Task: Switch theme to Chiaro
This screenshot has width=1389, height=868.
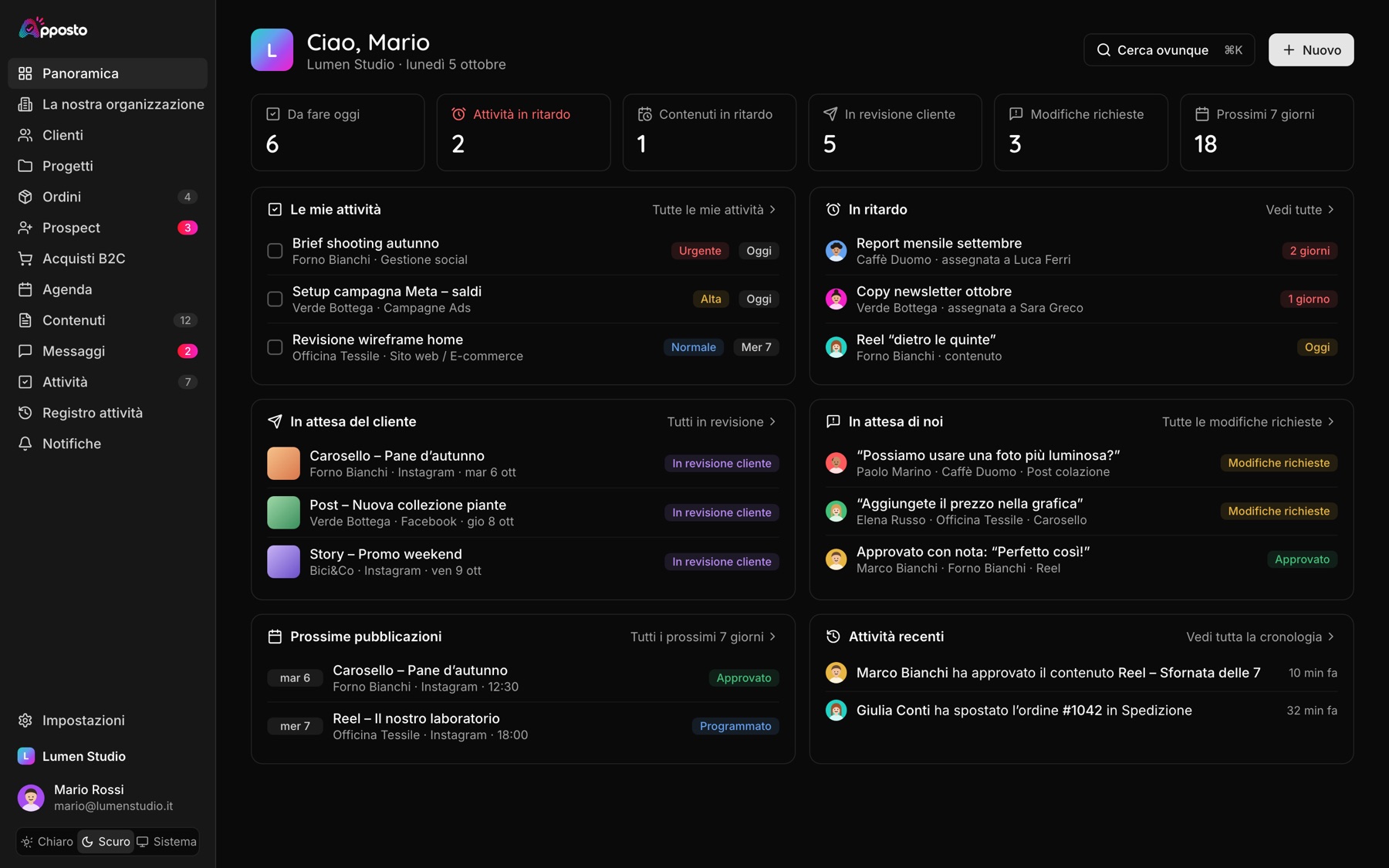Action: [x=47, y=842]
